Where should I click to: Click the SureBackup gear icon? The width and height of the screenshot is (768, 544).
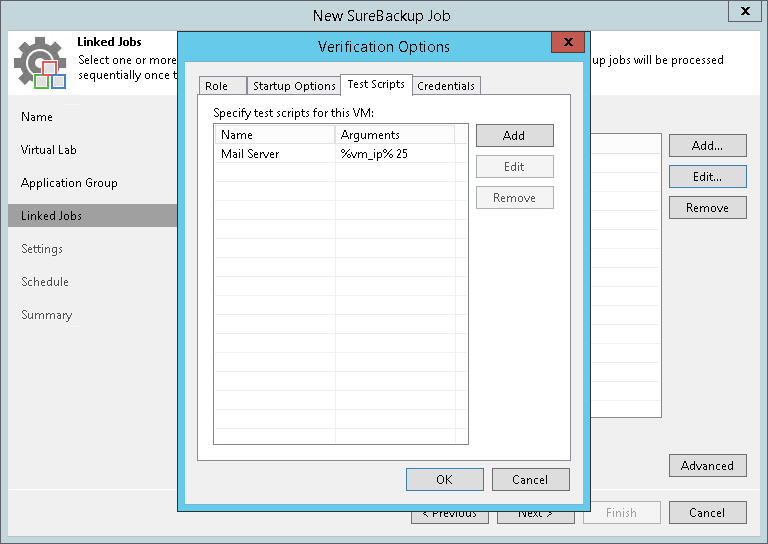(x=40, y=63)
